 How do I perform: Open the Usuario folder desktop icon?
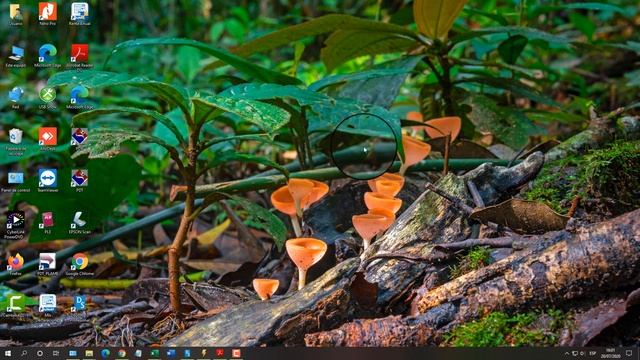pyautogui.click(x=16, y=14)
